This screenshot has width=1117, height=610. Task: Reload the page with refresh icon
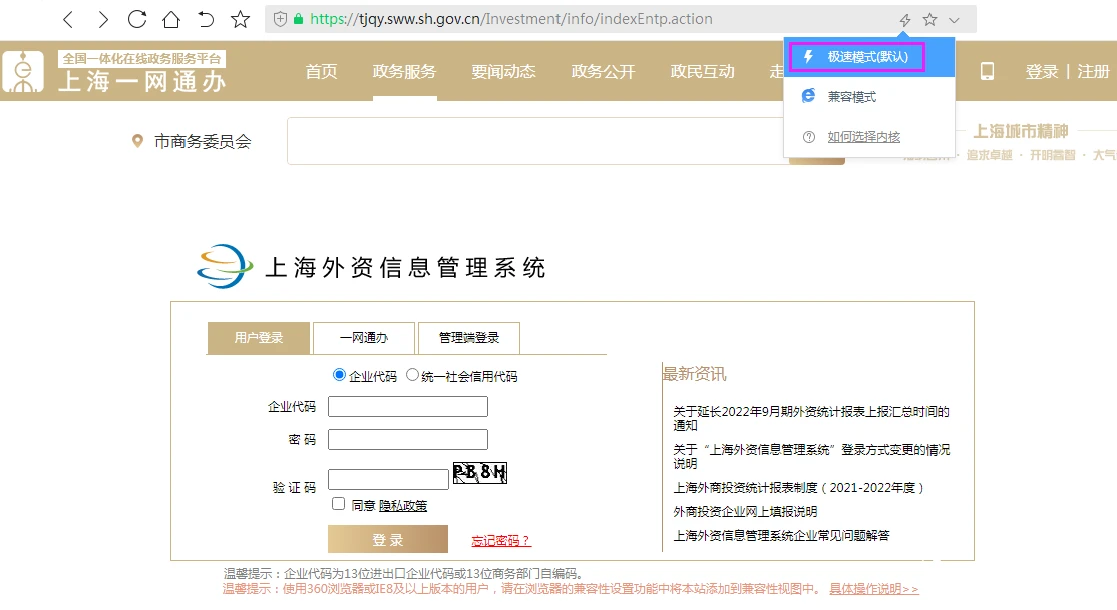point(137,19)
